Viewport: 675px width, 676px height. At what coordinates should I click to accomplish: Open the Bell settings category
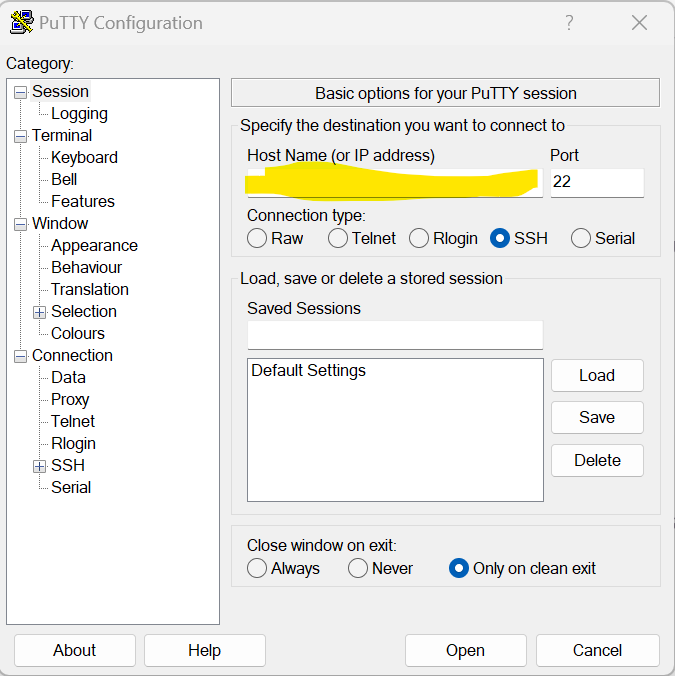tap(64, 179)
